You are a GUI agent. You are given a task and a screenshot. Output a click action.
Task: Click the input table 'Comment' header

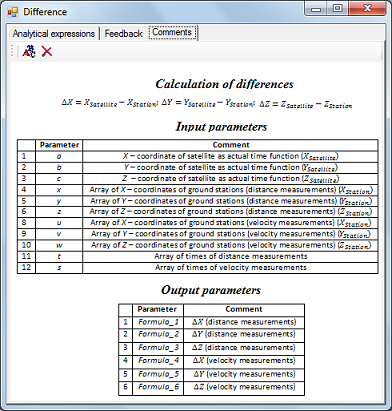point(231,145)
